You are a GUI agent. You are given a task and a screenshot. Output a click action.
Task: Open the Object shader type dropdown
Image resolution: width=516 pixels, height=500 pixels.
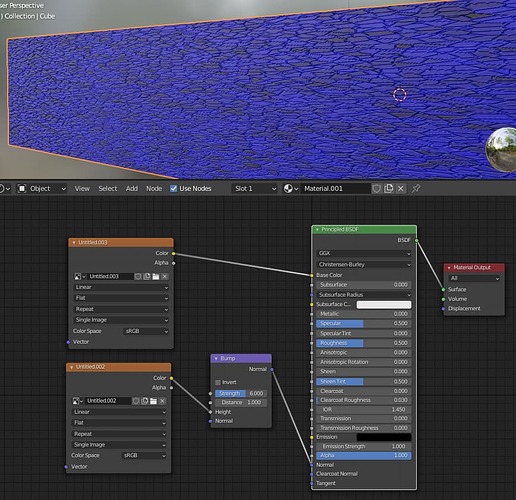tap(42, 189)
